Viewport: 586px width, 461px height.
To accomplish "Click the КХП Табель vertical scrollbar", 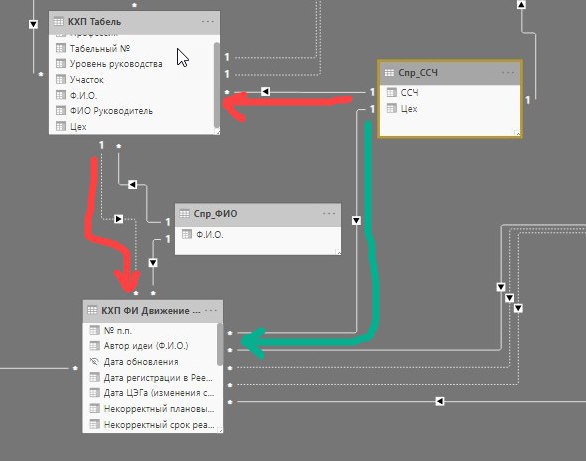I will [x=217, y=85].
